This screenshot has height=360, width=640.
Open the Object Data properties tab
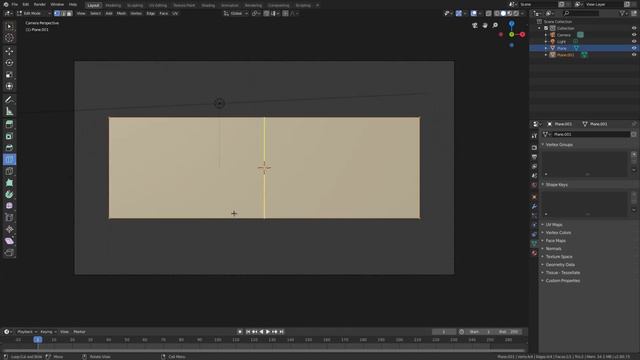pos(534,243)
